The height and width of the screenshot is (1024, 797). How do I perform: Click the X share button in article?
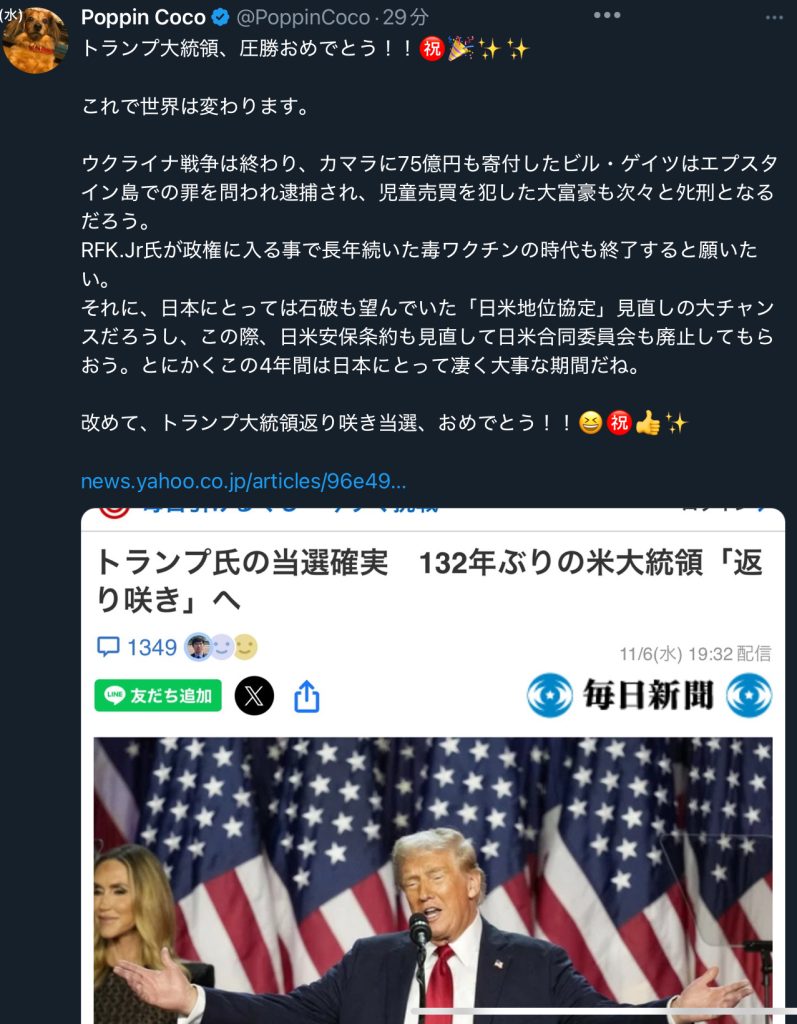253,696
